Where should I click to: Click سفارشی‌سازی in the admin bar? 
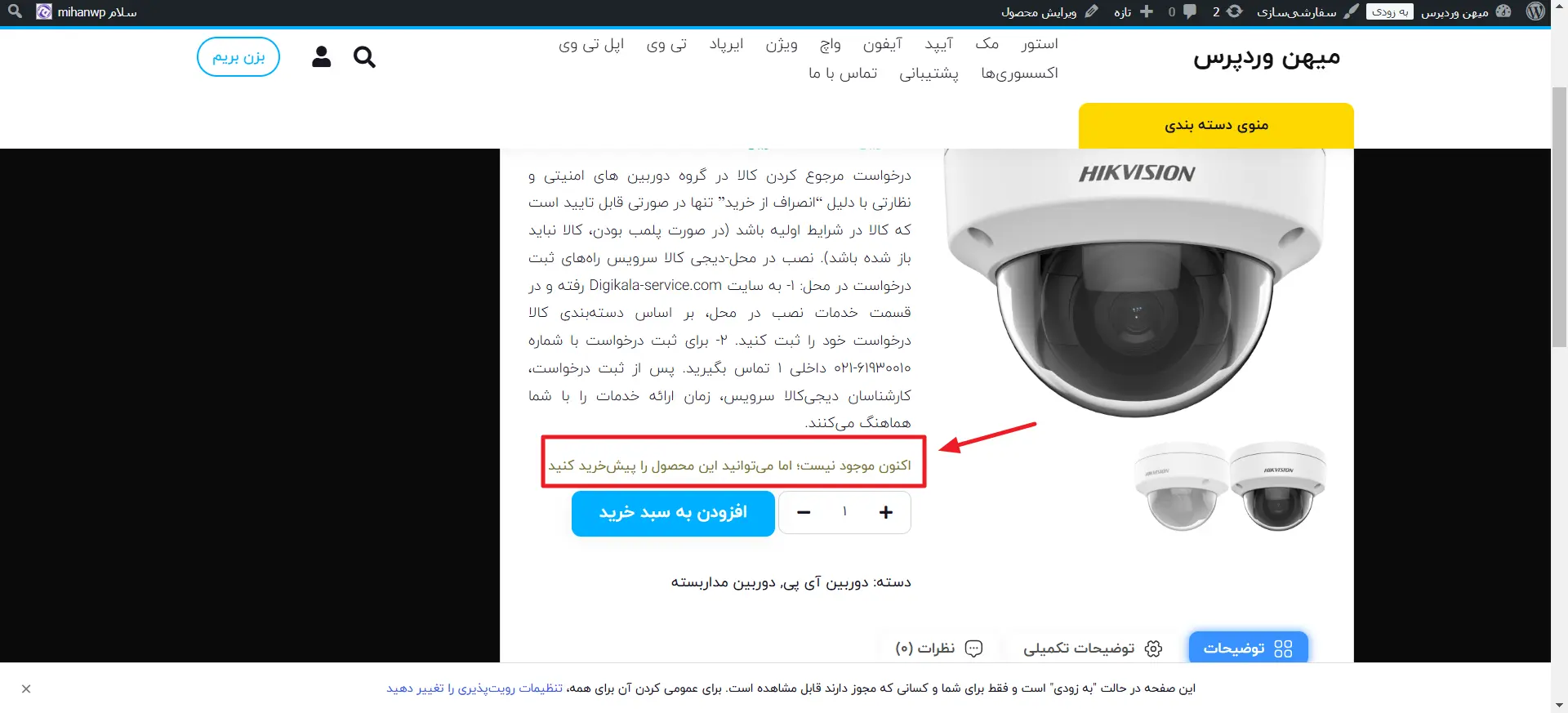pos(1297,11)
